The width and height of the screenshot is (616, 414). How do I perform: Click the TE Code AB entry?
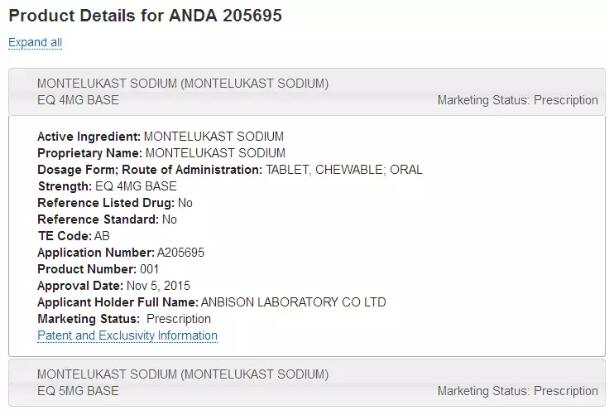click(x=73, y=236)
